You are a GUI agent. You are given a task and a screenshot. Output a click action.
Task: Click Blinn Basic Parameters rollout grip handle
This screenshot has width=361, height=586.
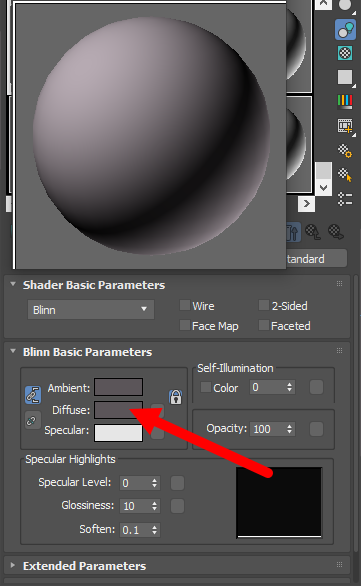pyautogui.click(x=339, y=351)
